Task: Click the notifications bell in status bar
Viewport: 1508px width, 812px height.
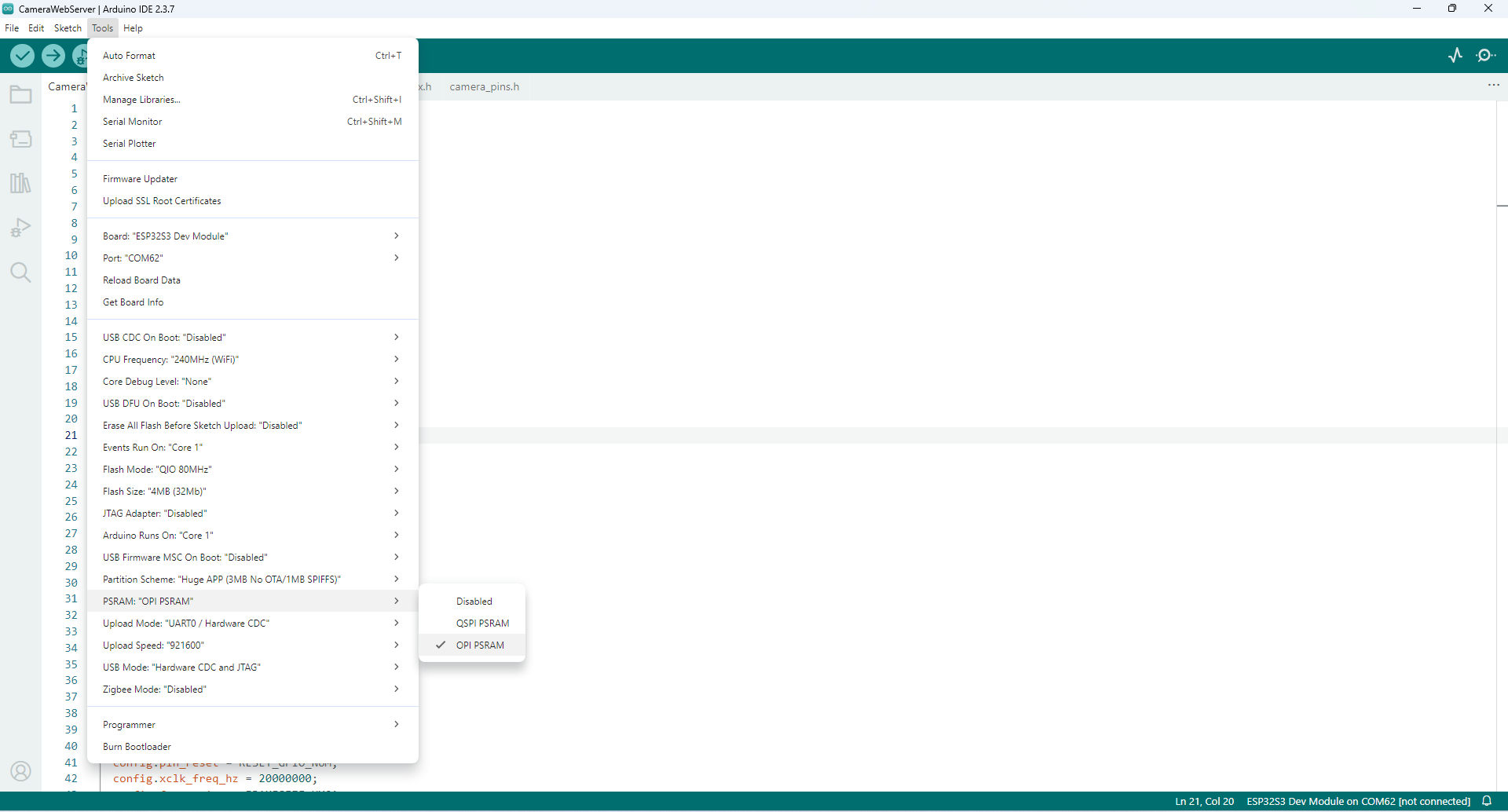Action: pyautogui.click(x=1487, y=801)
